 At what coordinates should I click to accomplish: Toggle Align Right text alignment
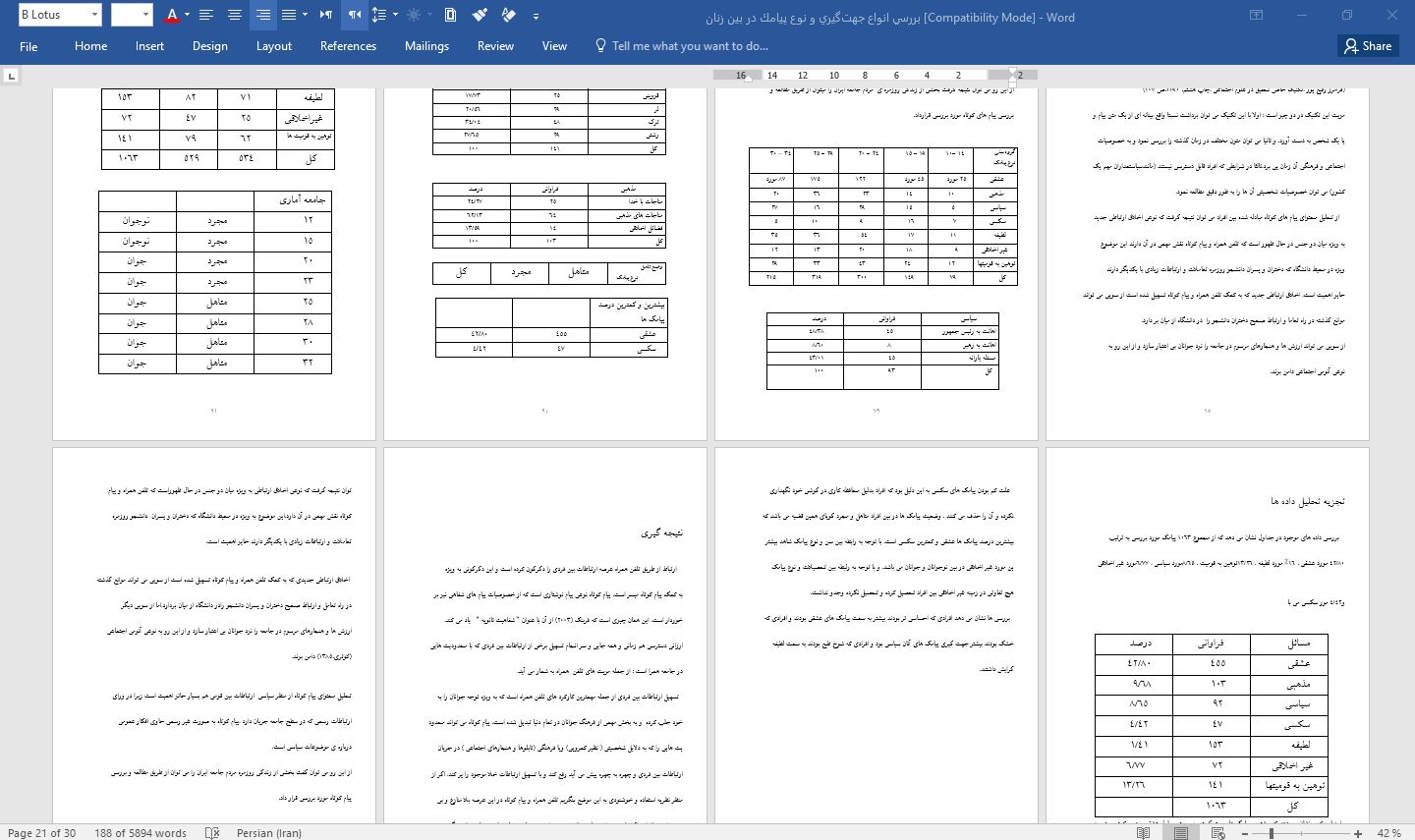(x=262, y=15)
